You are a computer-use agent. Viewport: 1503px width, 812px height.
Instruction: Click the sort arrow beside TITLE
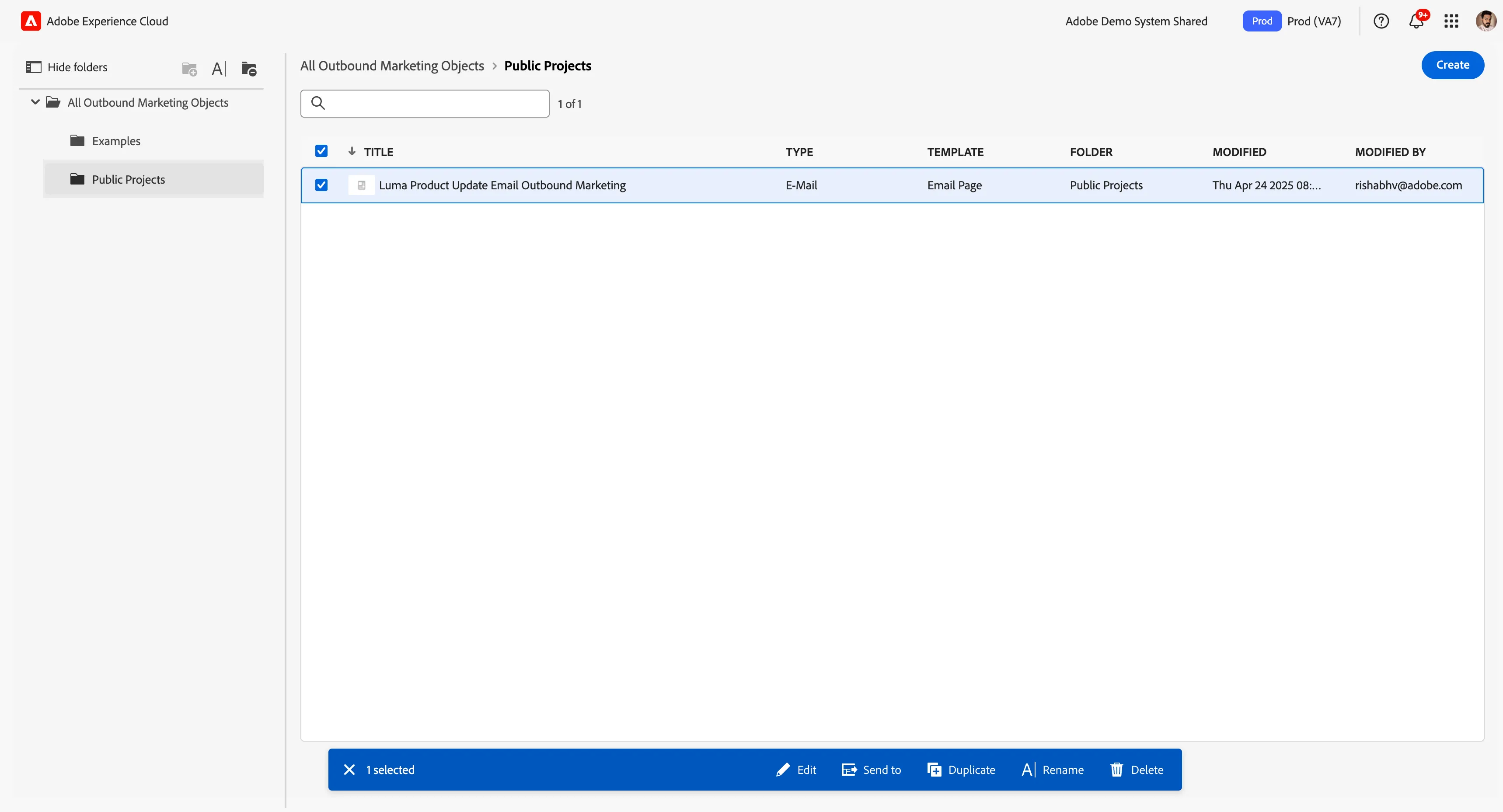point(352,151)
